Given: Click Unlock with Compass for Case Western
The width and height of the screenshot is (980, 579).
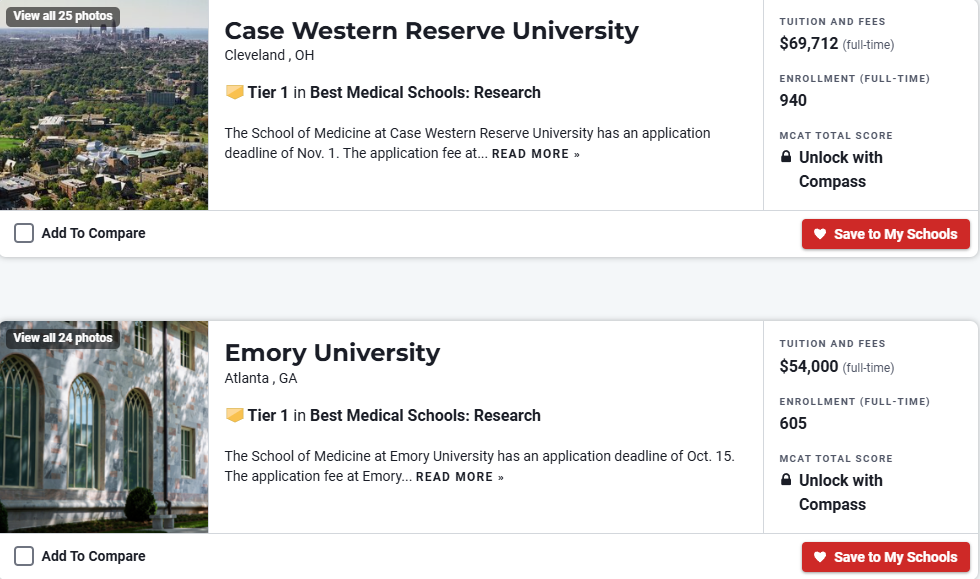Looking at the screenshot, I should [840, 169].
